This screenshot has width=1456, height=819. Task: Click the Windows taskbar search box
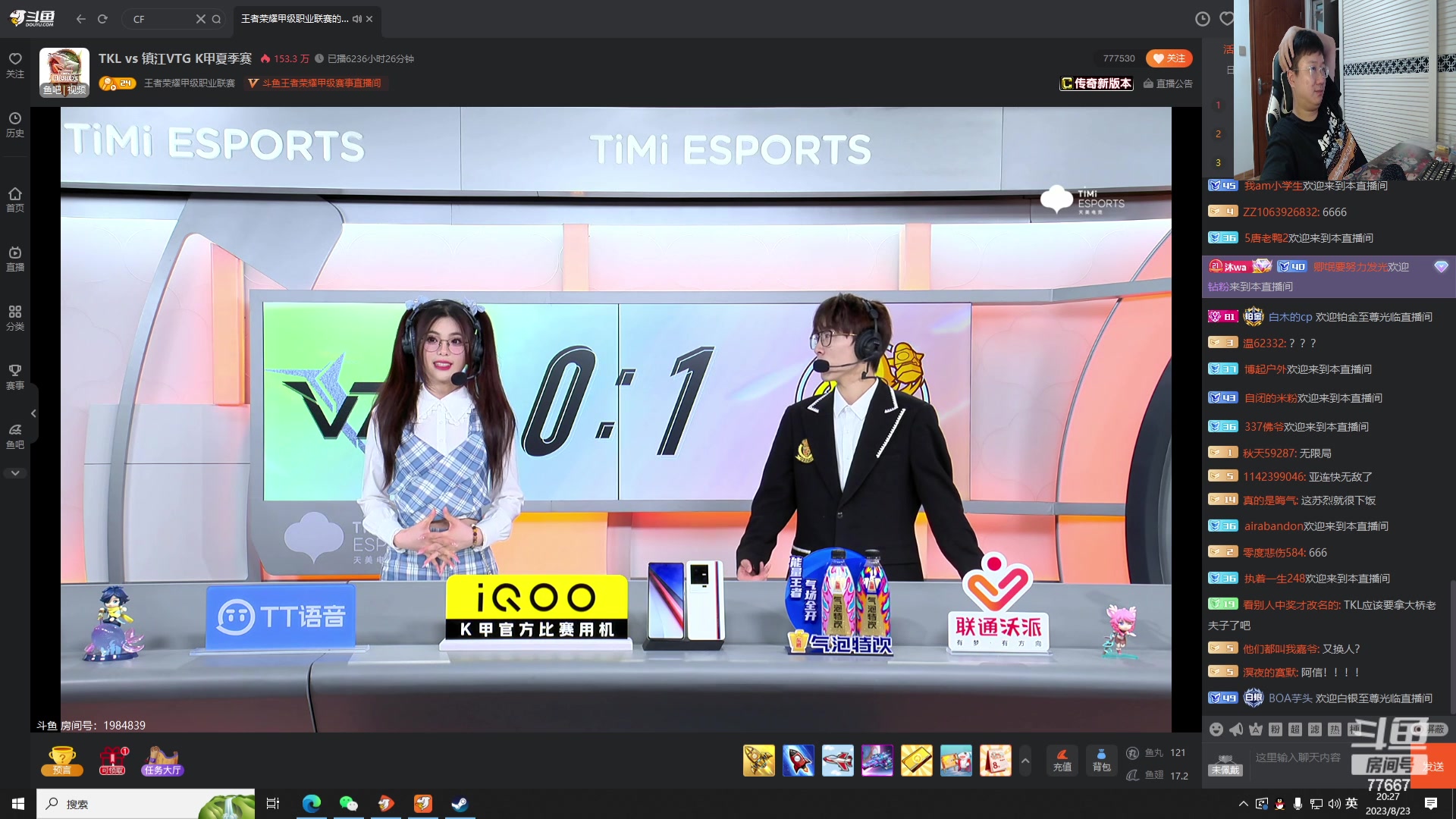(146, 804)
